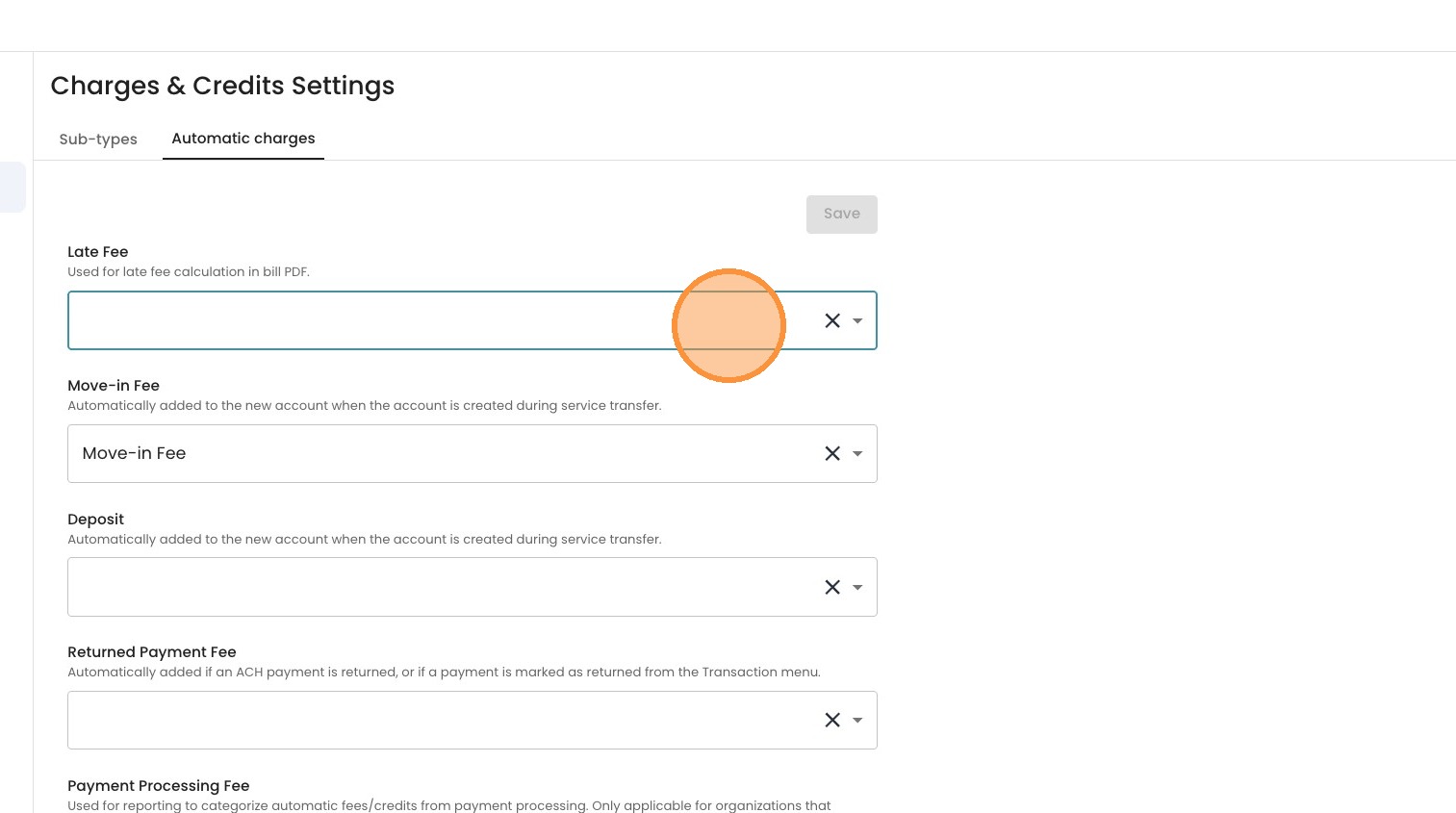Expand the Late Fee dropdown arrow

click(x=857, y=320)
